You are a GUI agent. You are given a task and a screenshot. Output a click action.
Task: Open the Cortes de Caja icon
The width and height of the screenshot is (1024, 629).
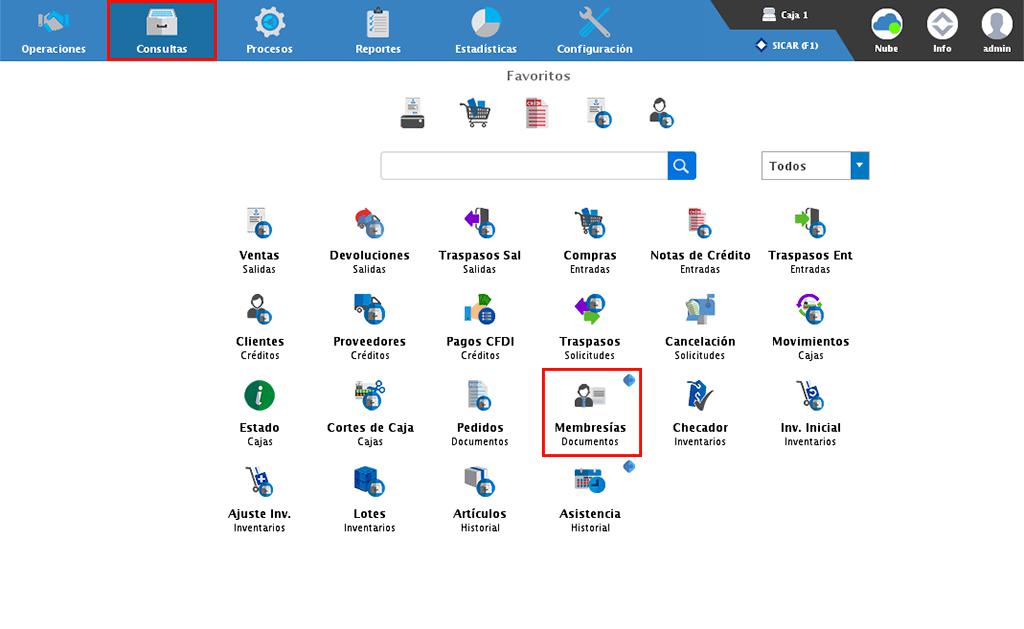[369, 397]
